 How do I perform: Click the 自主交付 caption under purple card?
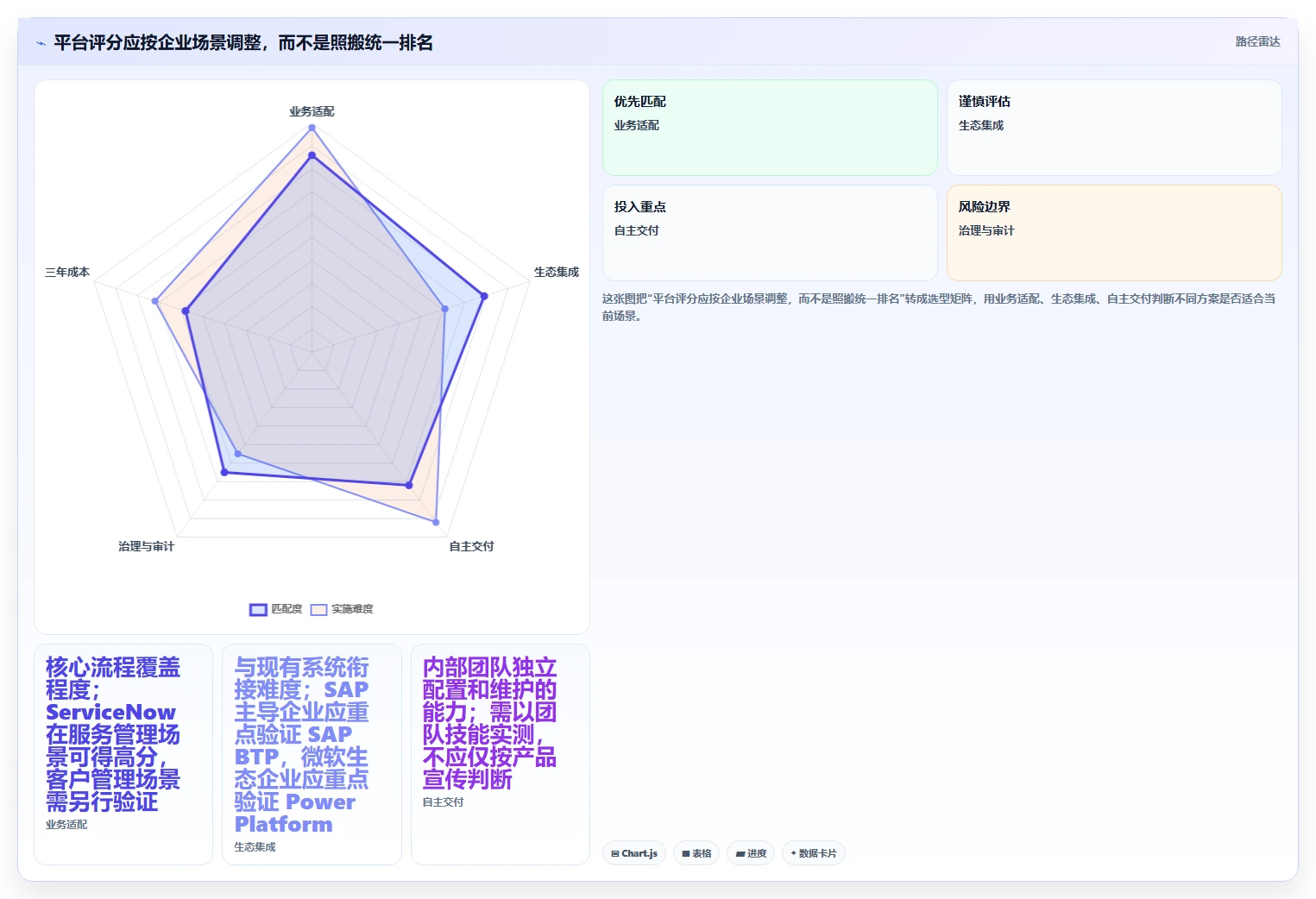[x=443, y=802]
